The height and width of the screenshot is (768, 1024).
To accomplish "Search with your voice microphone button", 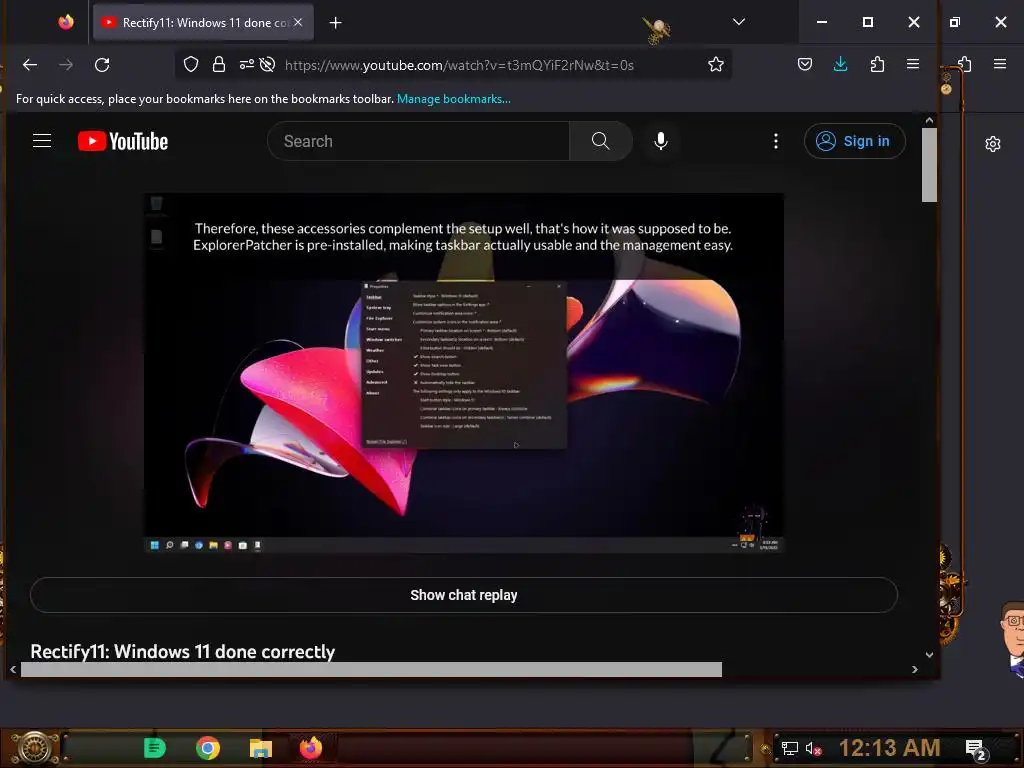I will (x=661, y=141).
